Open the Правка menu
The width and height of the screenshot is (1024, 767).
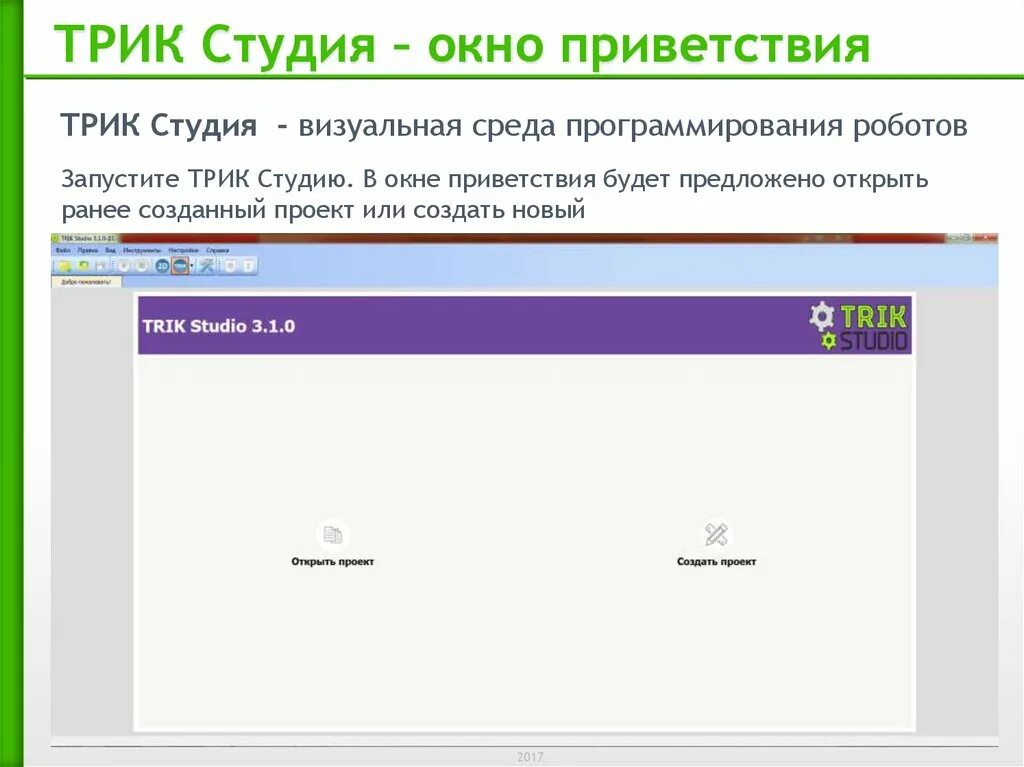(88, 250)
